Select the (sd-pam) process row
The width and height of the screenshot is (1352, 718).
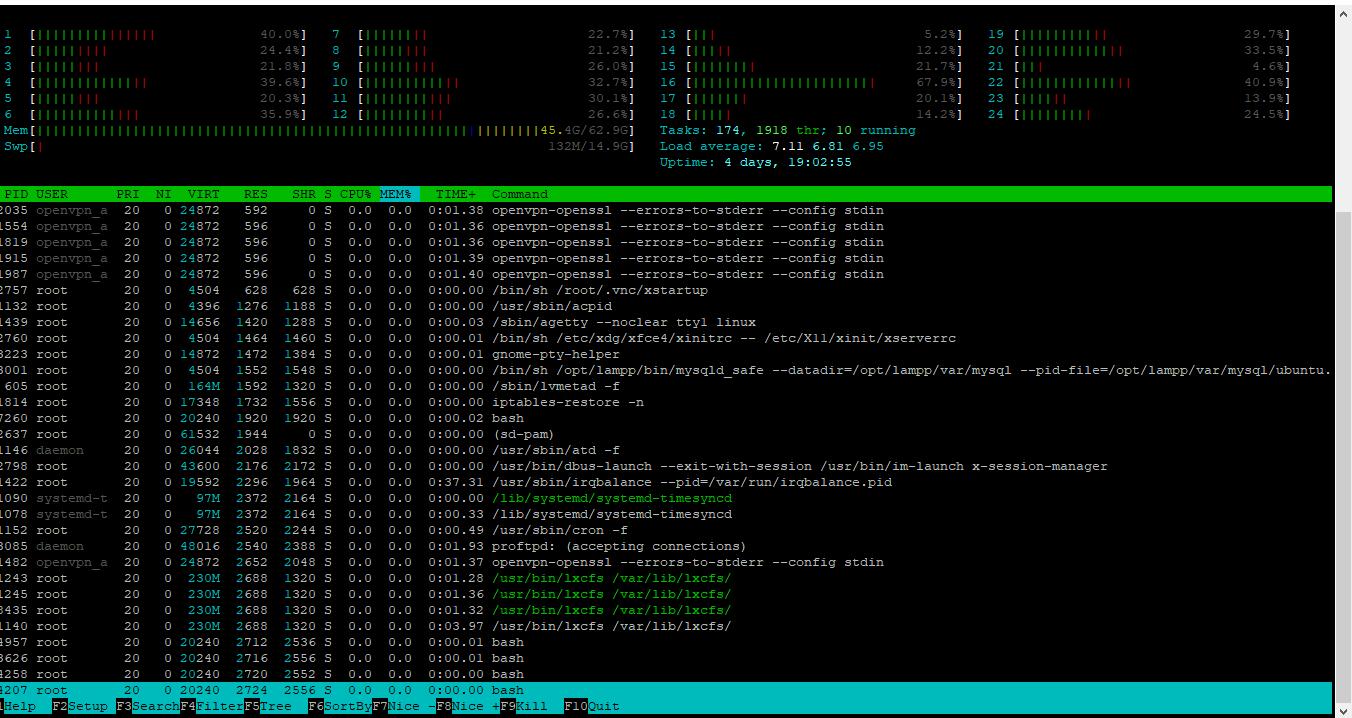click(x=666, y=434)
